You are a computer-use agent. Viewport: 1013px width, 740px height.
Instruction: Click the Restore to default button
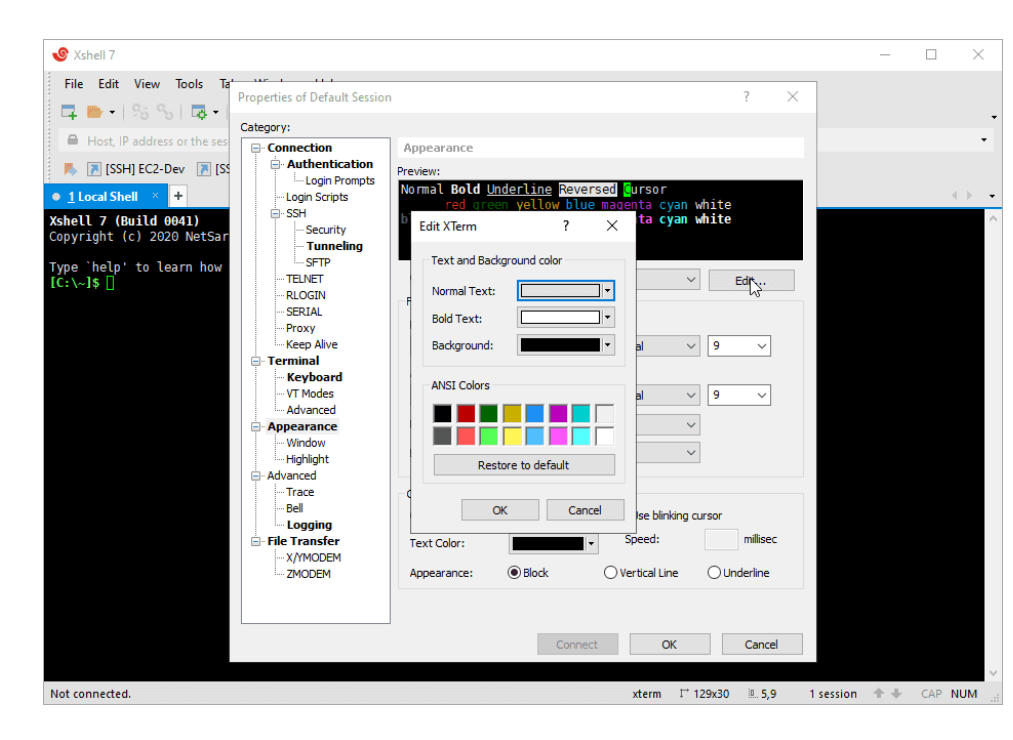[x=523, y=465]
